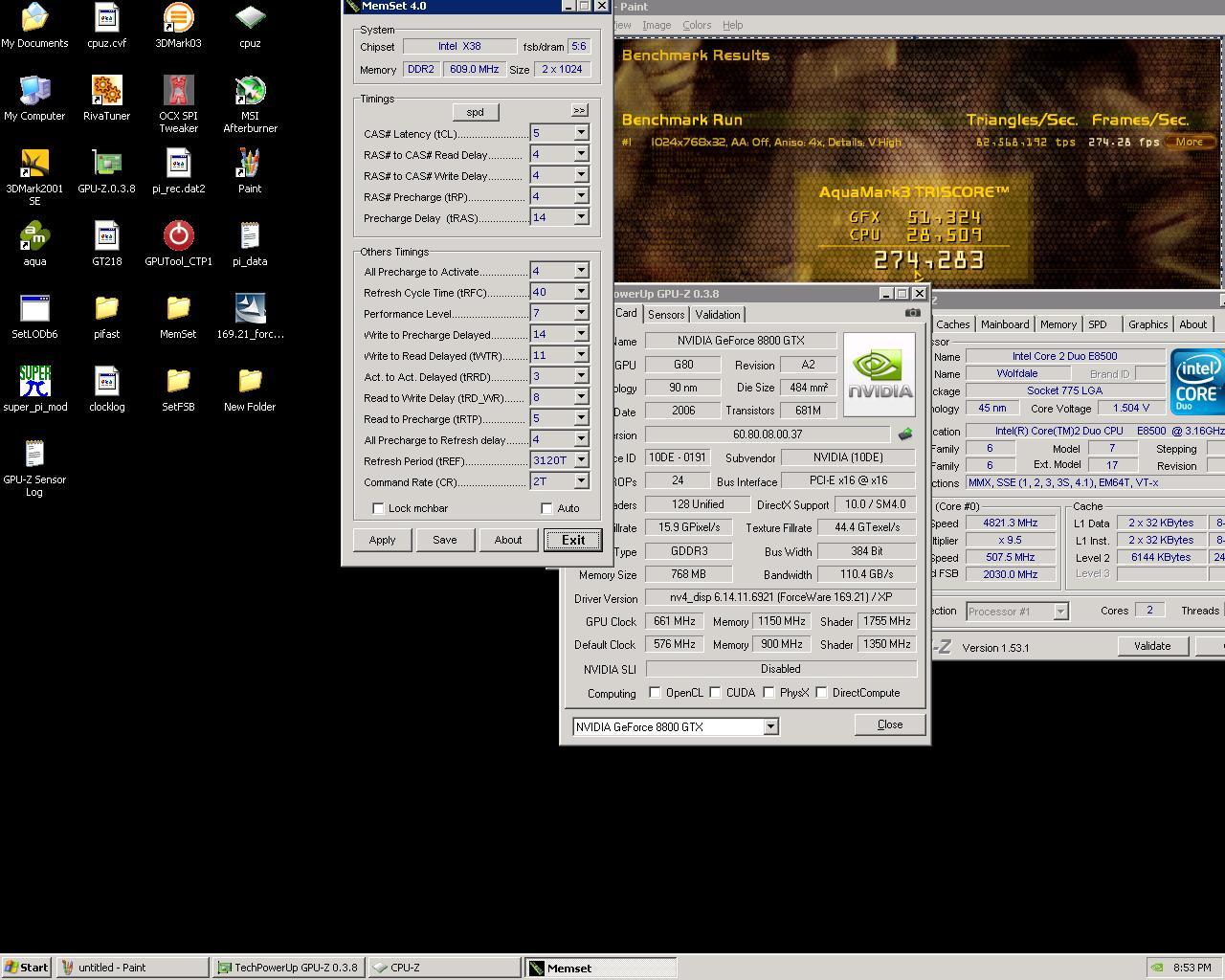Click Validate button in CPU-Z

[1152, 646]
